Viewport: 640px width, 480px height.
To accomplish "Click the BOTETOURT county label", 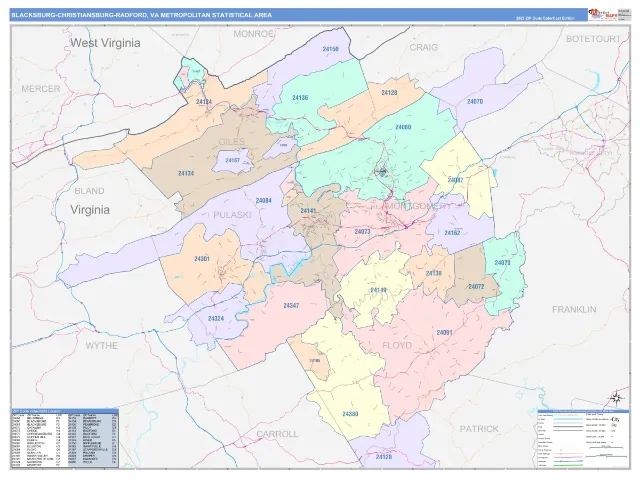I will coord(593,39).
